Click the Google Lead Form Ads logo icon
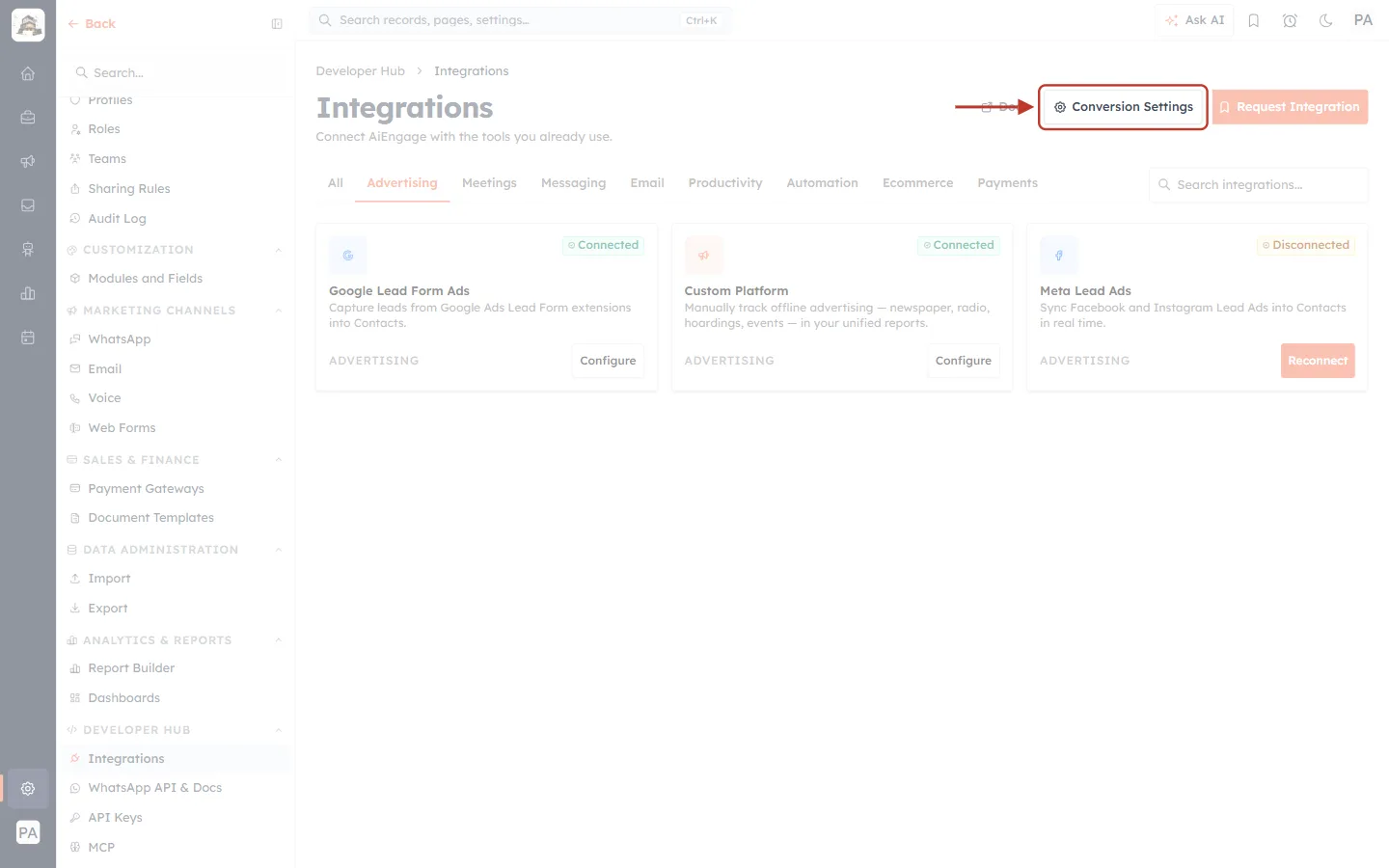Image resolution: width=1389 pixels, height=868 pixels. point(348,256)
